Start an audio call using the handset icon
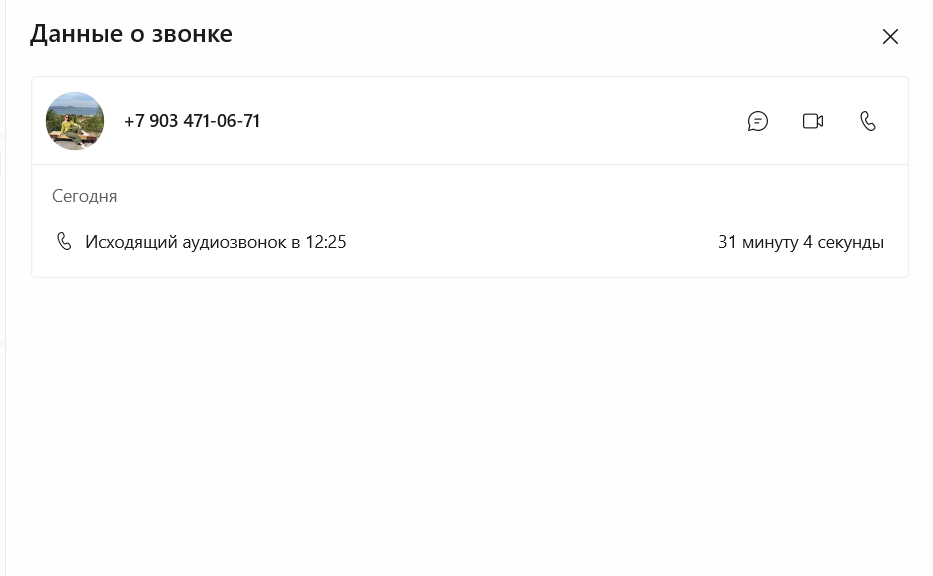Screen dimensions: 933x576 tap(868, 121)
